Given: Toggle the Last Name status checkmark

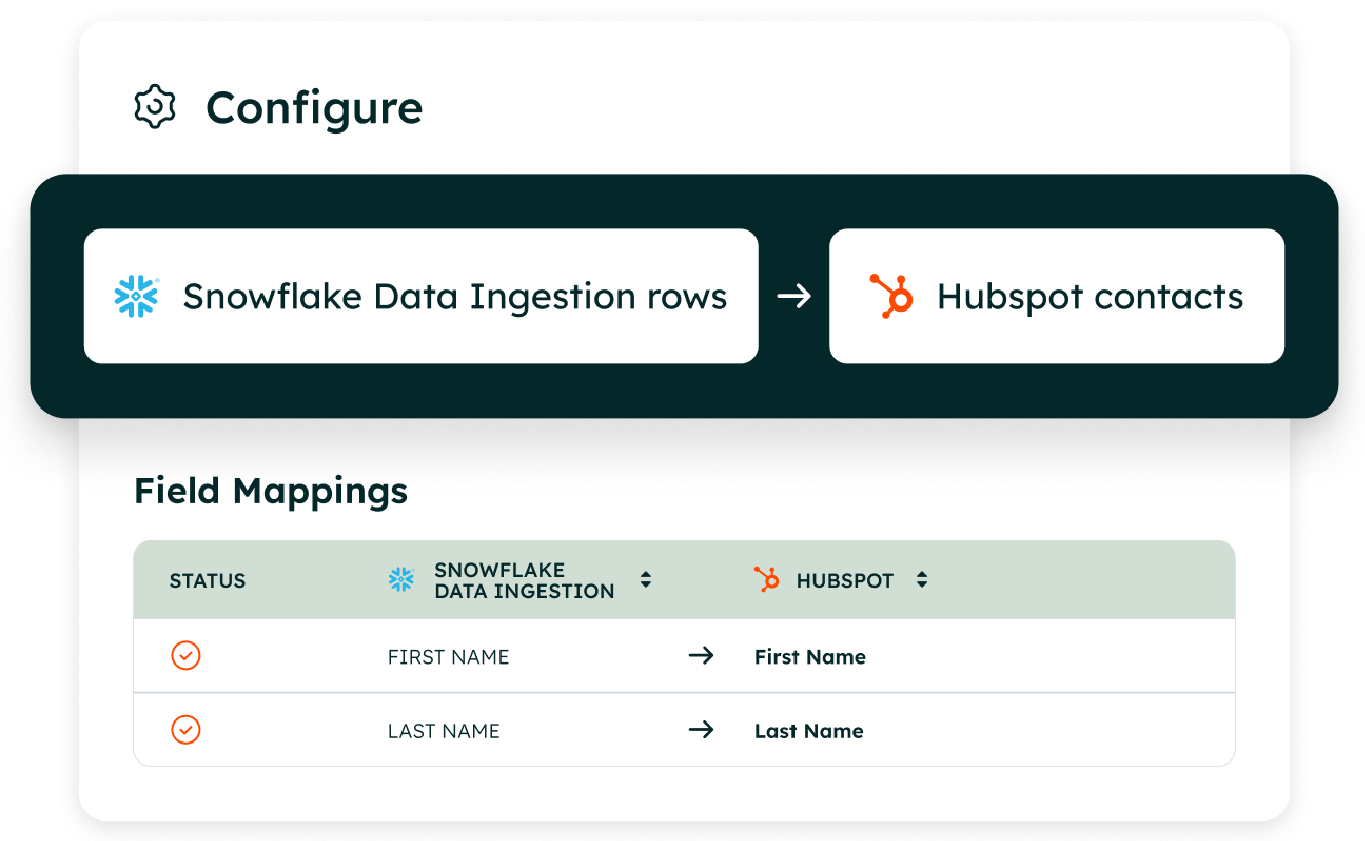Looking at the screenshot, I should click(186, 730).
